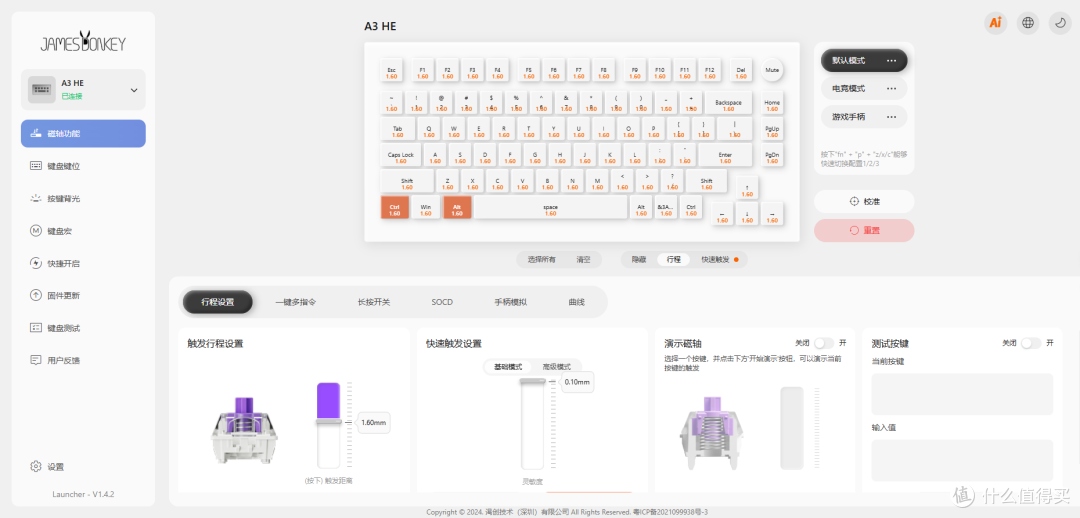Image resolution: width=1080 pixels, height=518 pixels.
Task: Select the Del key
Action: click(741, 70)
